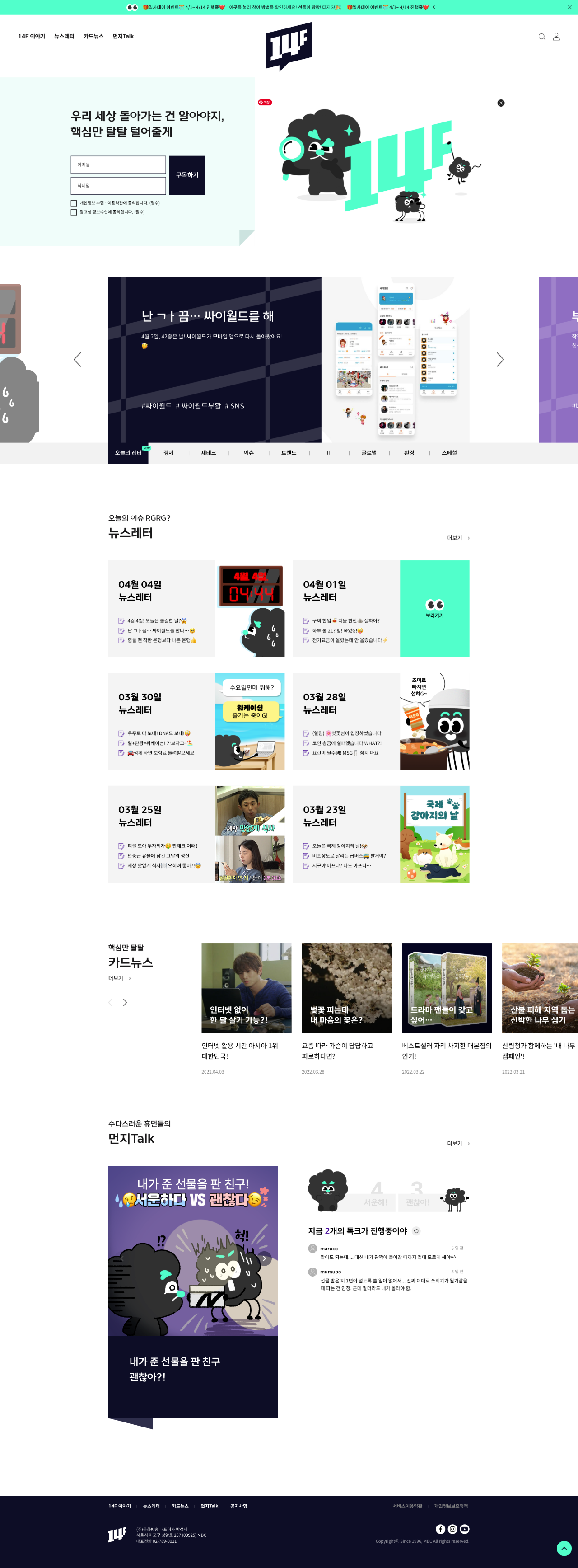578x1568 pixels.
Task: Click the 이메일 input field
Action: point(118,164)
